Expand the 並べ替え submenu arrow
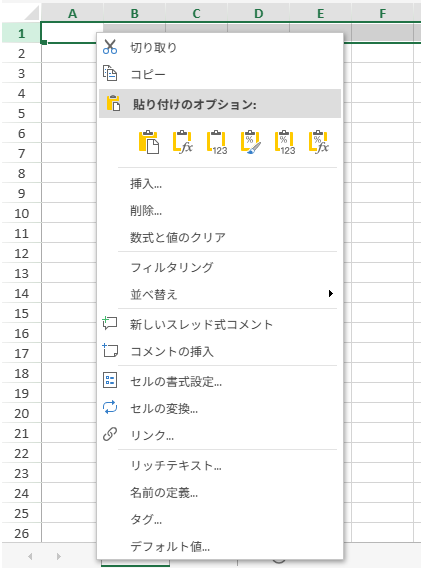Screen dimensions: 421x568 330,293
